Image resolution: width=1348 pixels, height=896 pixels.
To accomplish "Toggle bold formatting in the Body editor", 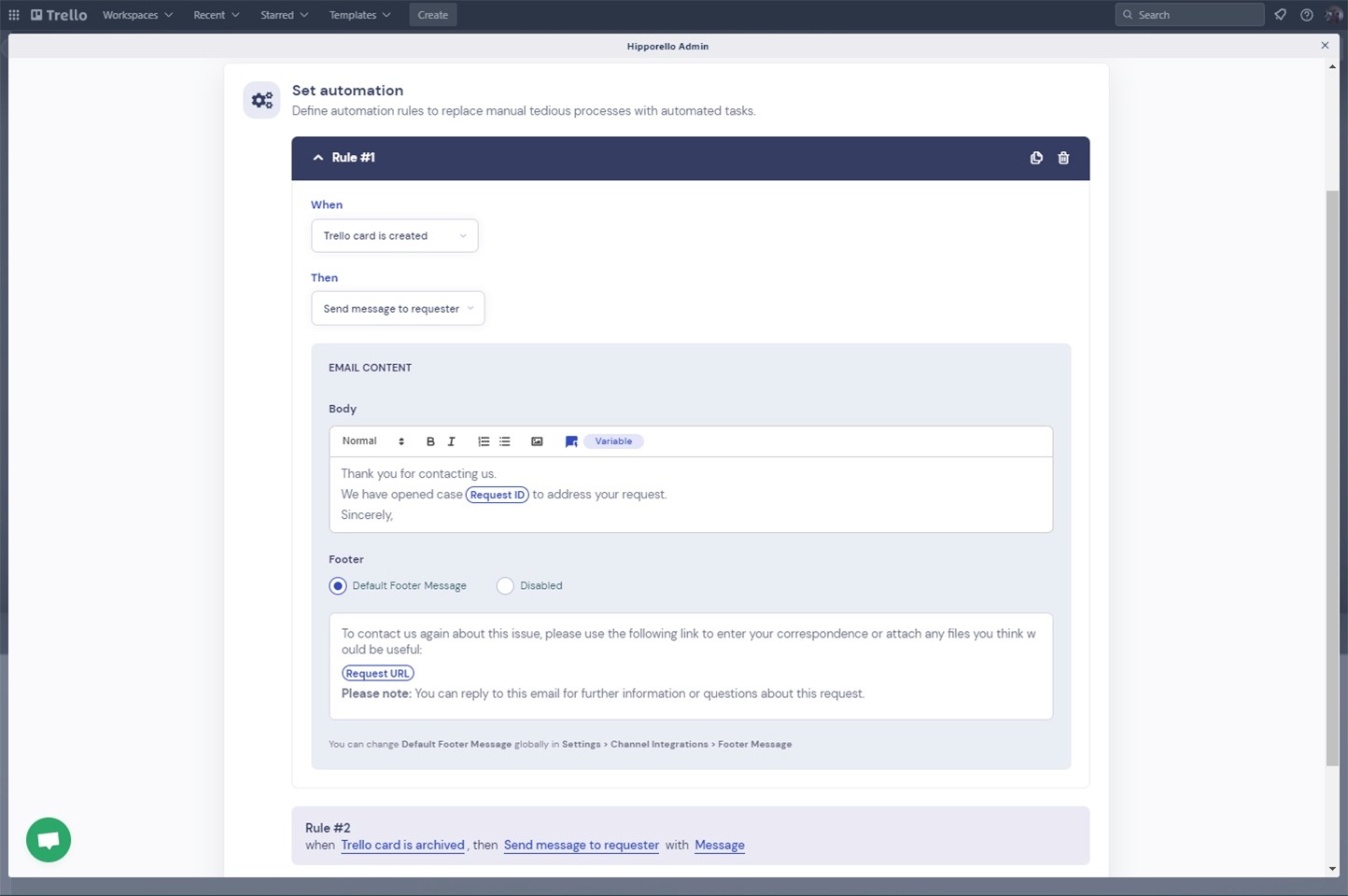I will (430, 441).
